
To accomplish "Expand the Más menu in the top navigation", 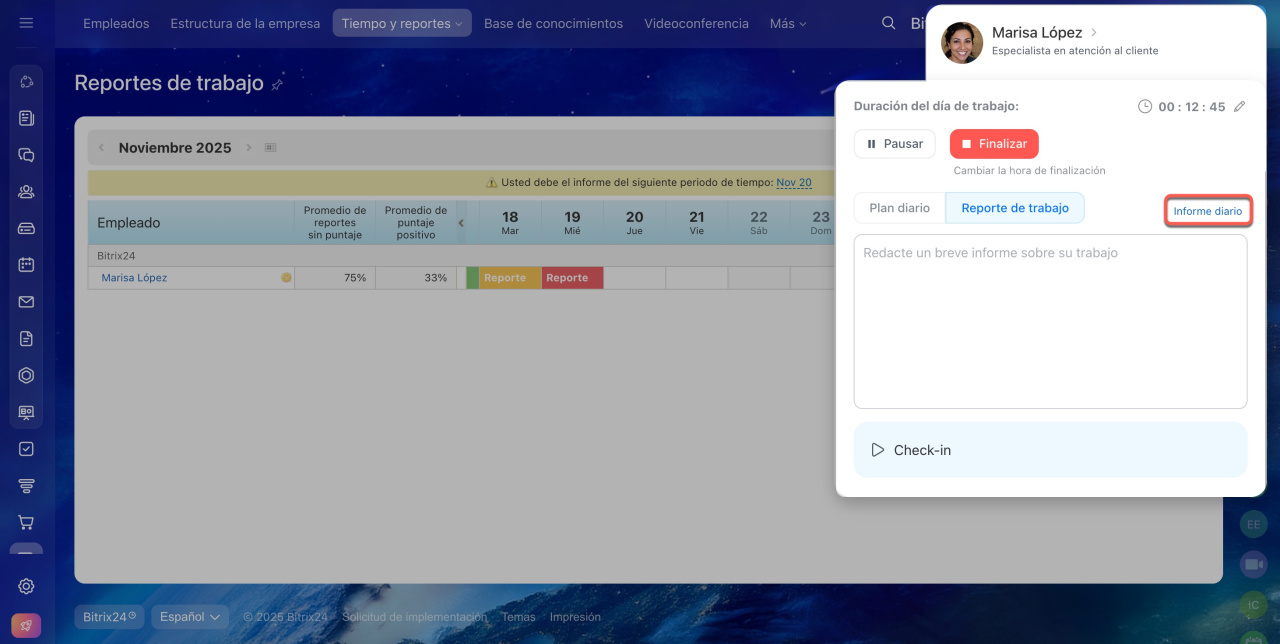I will click(x=787, y=23).
